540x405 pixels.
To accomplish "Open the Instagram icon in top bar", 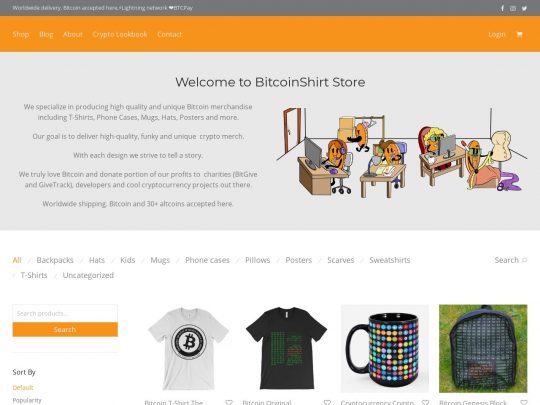I will coord(513,8).
